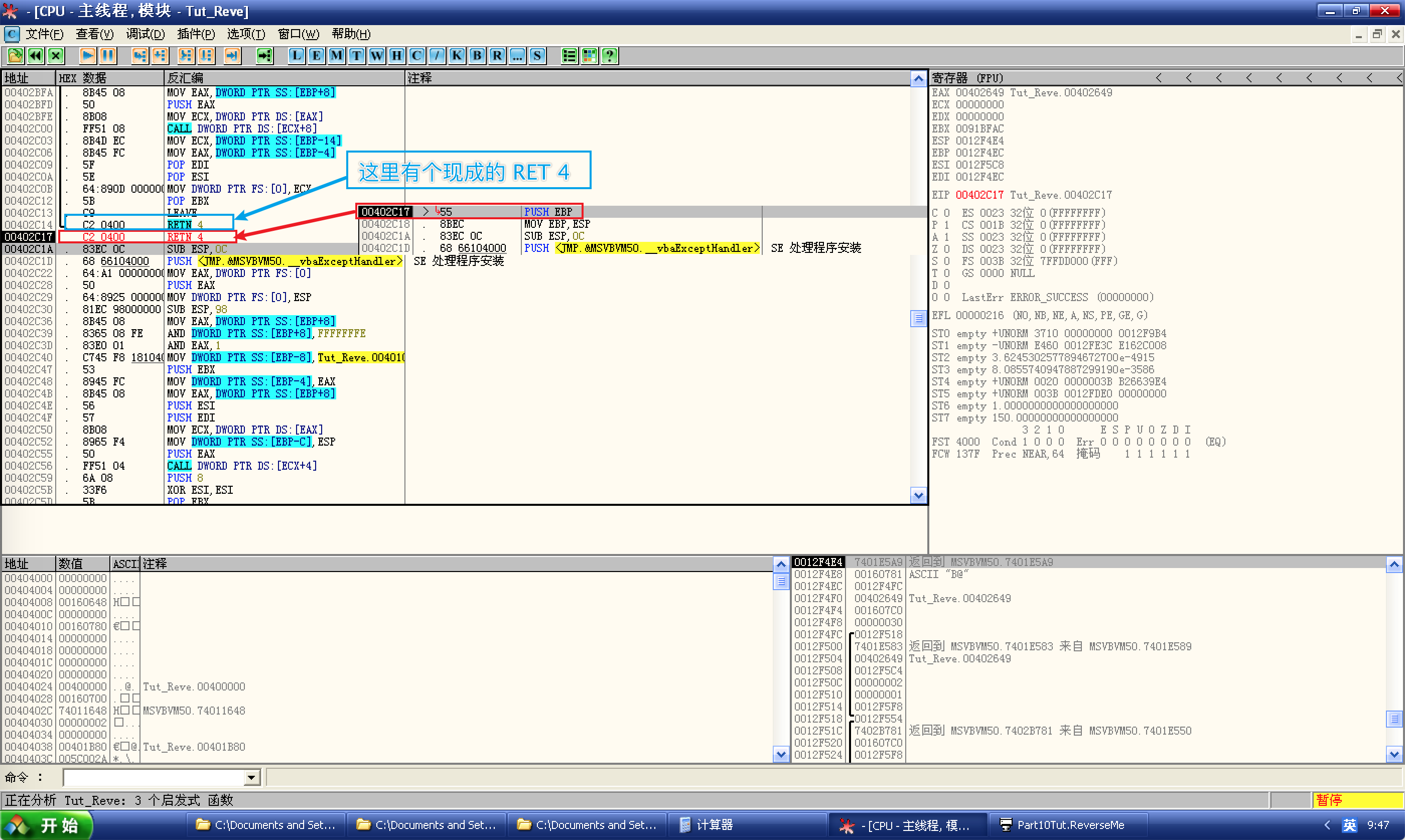Open the Executable modules E window
1405x840 pixels.
tap(316, 56)
